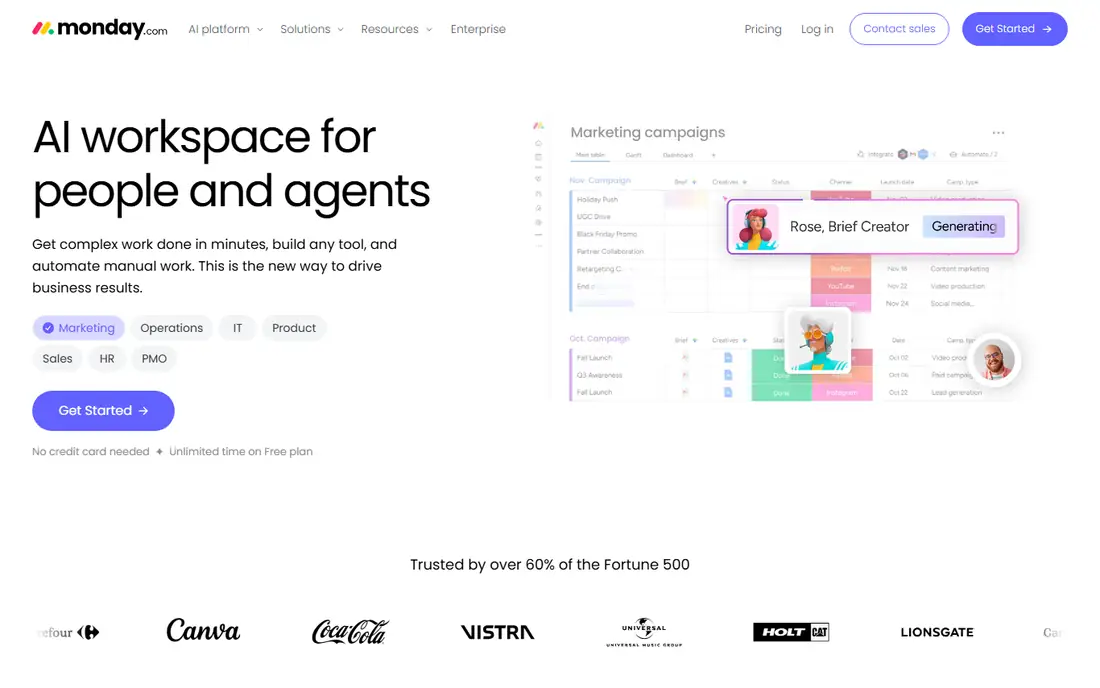
Task: Click the Lionsgate logo
Action: pyautogui.click(x=937, y=632)
